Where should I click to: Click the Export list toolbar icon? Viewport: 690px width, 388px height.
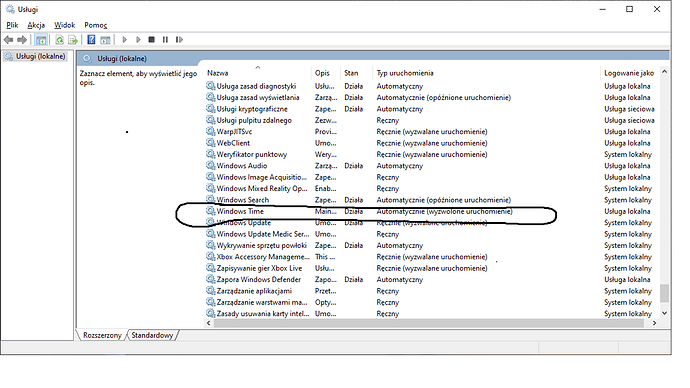[73, 40]
